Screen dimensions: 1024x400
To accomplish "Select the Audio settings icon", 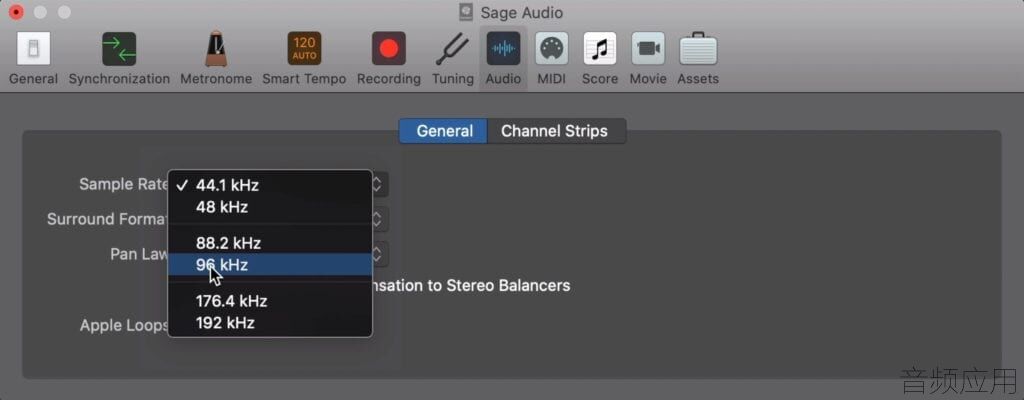I will pyautogui.click(x=503, y=49).
